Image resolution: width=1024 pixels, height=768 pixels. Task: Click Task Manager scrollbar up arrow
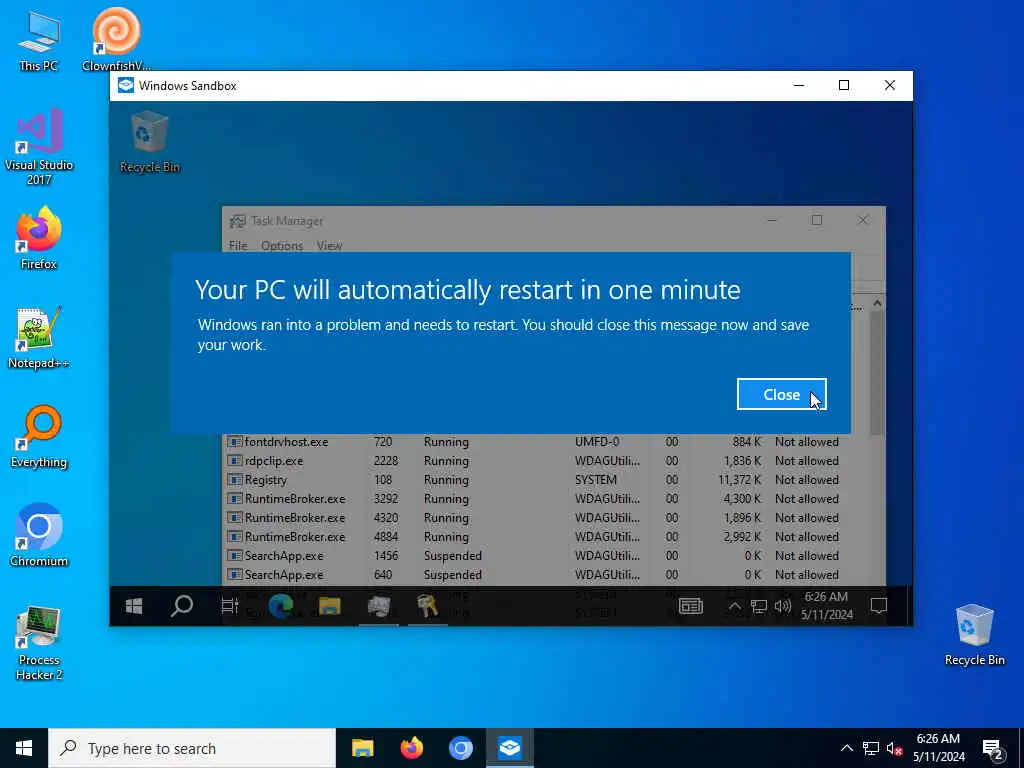click(877, 303)
